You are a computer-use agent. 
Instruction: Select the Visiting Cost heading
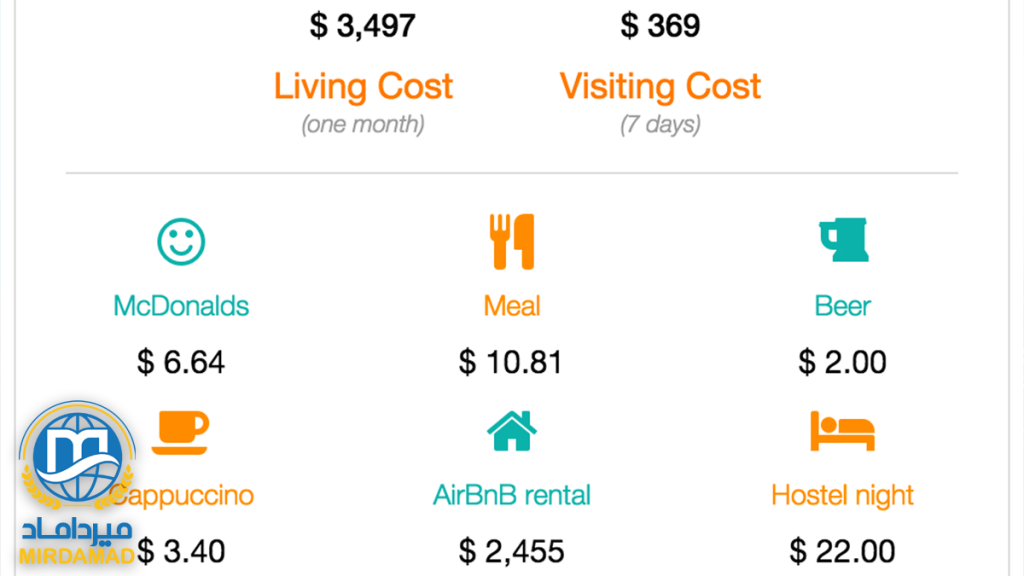(x=660, y=87)
